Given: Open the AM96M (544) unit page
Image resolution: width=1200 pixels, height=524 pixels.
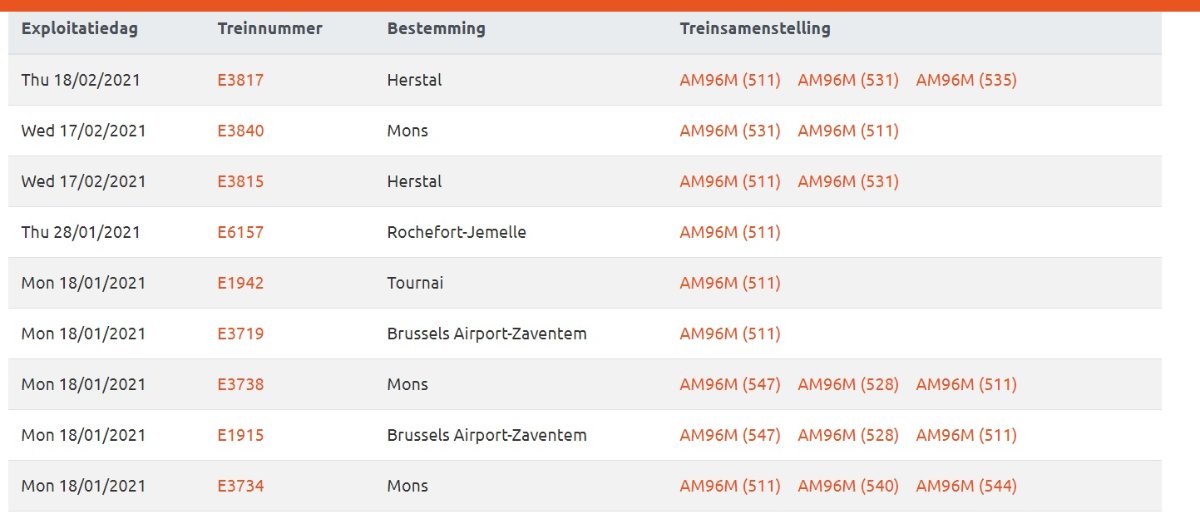Looking at the screenshot, I should click(x=966, y=487).
